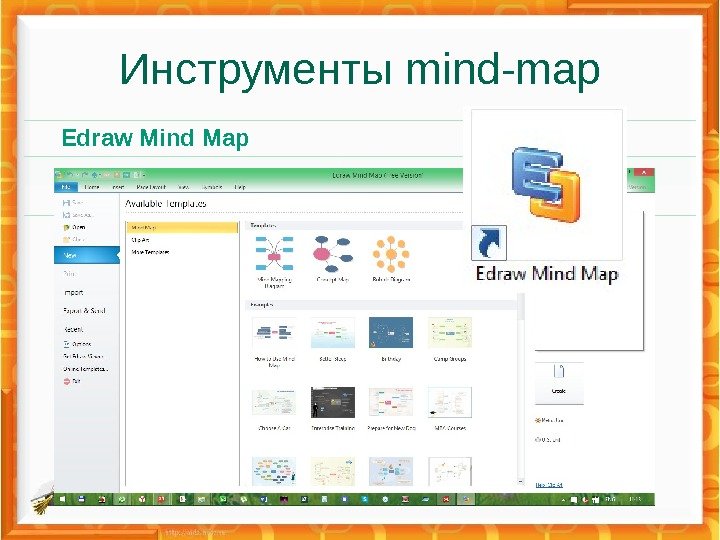Click the Create button with document icon
This screenshot has height=540, width=720.
pyautogui.click(x=559, y=383)
